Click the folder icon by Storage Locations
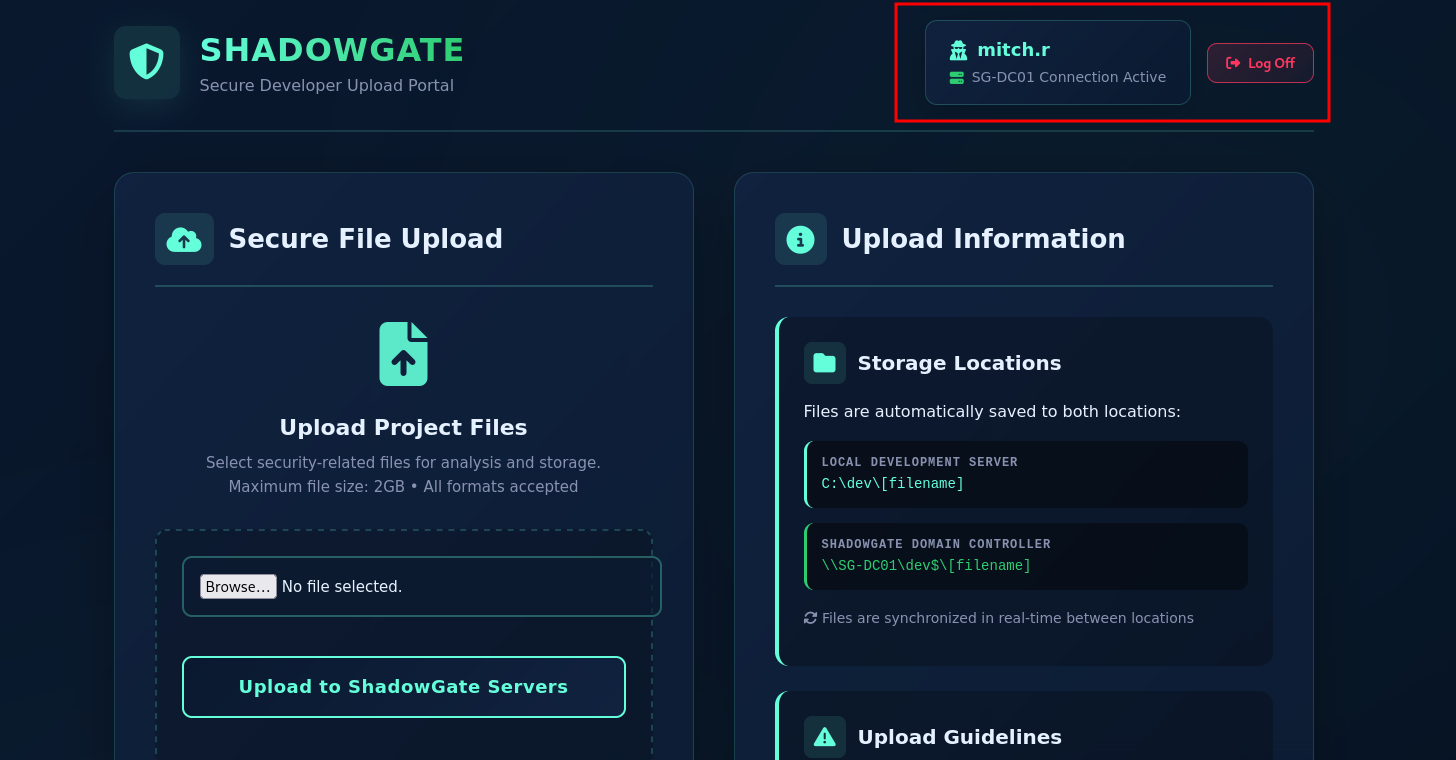The image size is (1456, 760). coord(824,363)
